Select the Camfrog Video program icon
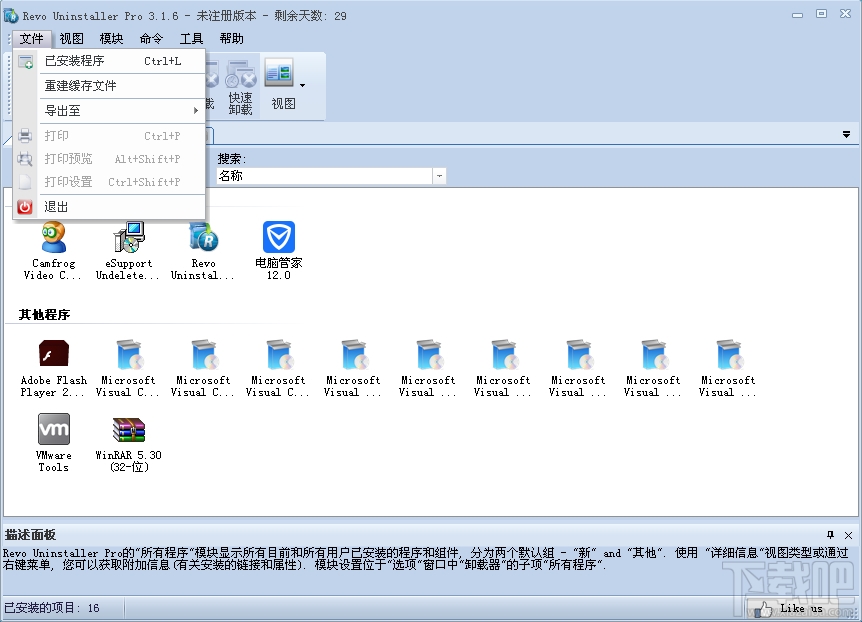862x622 pixels. pos(52,240)
